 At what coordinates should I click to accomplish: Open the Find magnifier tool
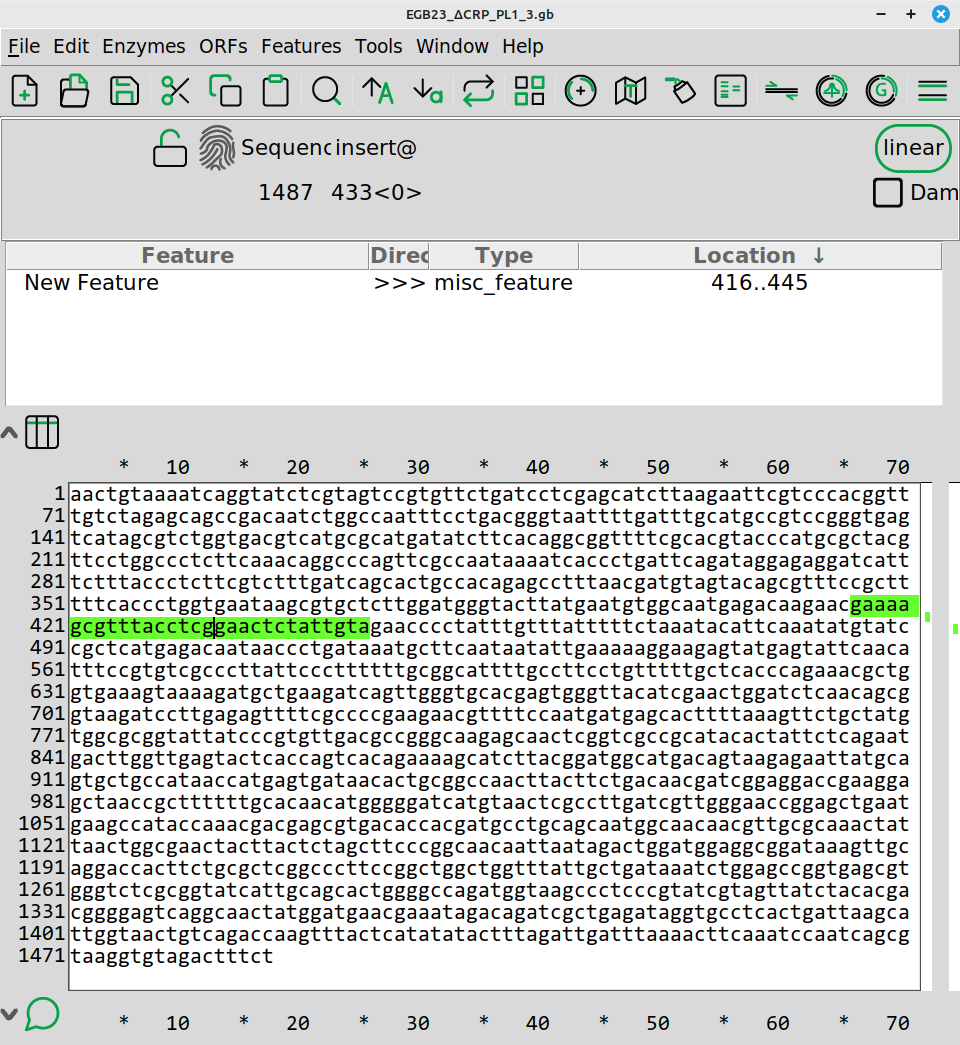tap(326, 91)
